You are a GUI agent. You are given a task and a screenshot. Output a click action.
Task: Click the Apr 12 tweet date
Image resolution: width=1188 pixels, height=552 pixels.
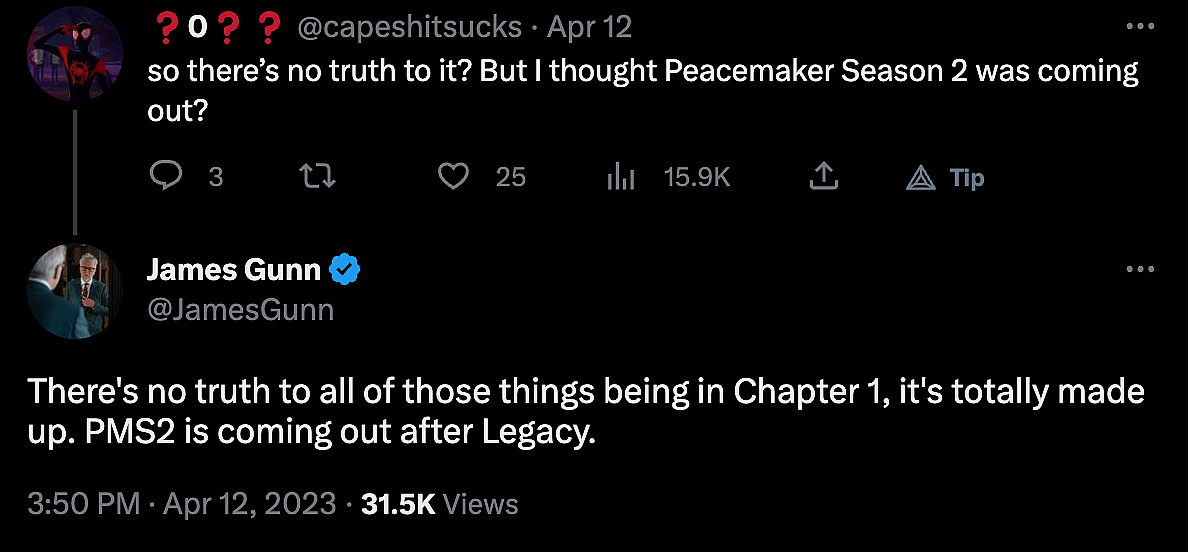pyautogui.click(x=590, y=27)
